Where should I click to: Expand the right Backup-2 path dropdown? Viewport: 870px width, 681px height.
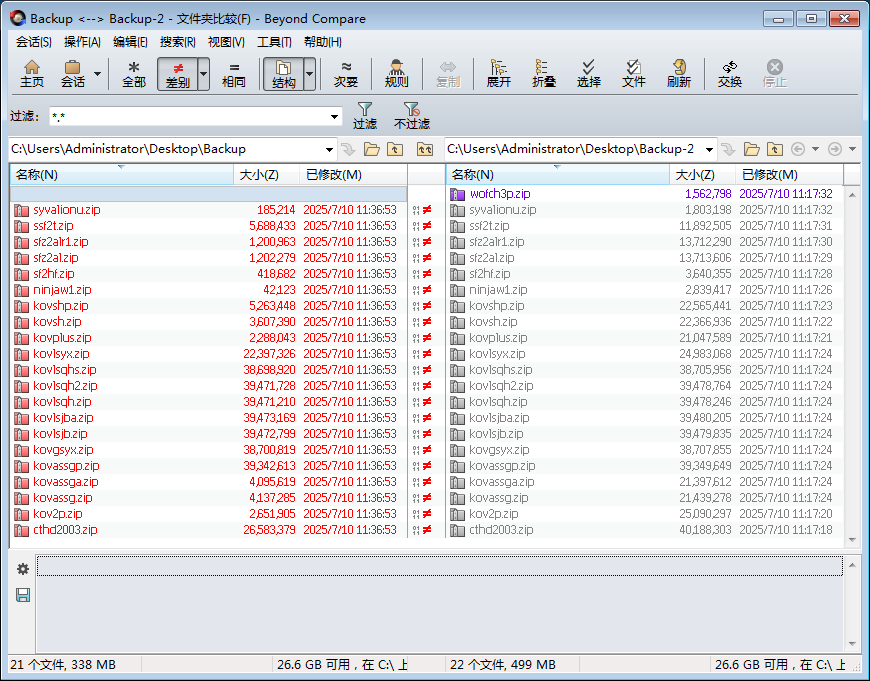tap(709, 149)
